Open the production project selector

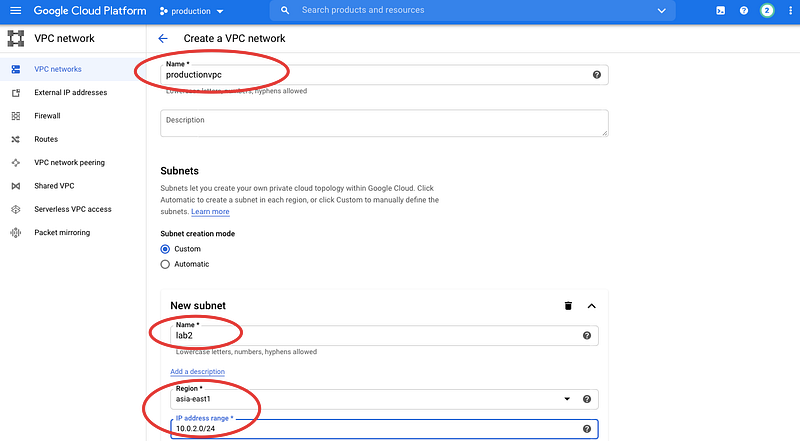191,10
